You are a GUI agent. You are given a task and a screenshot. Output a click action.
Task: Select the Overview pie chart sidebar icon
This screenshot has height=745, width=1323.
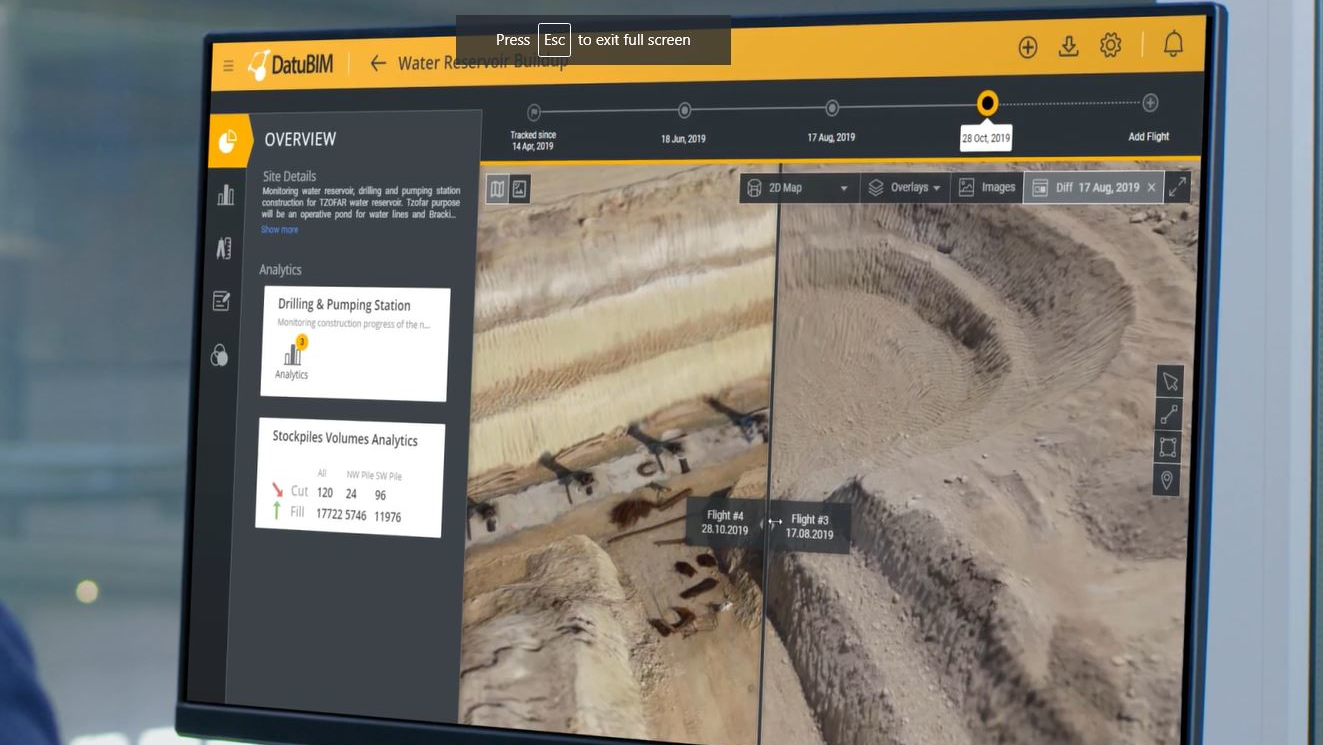[x=227, y=141]
